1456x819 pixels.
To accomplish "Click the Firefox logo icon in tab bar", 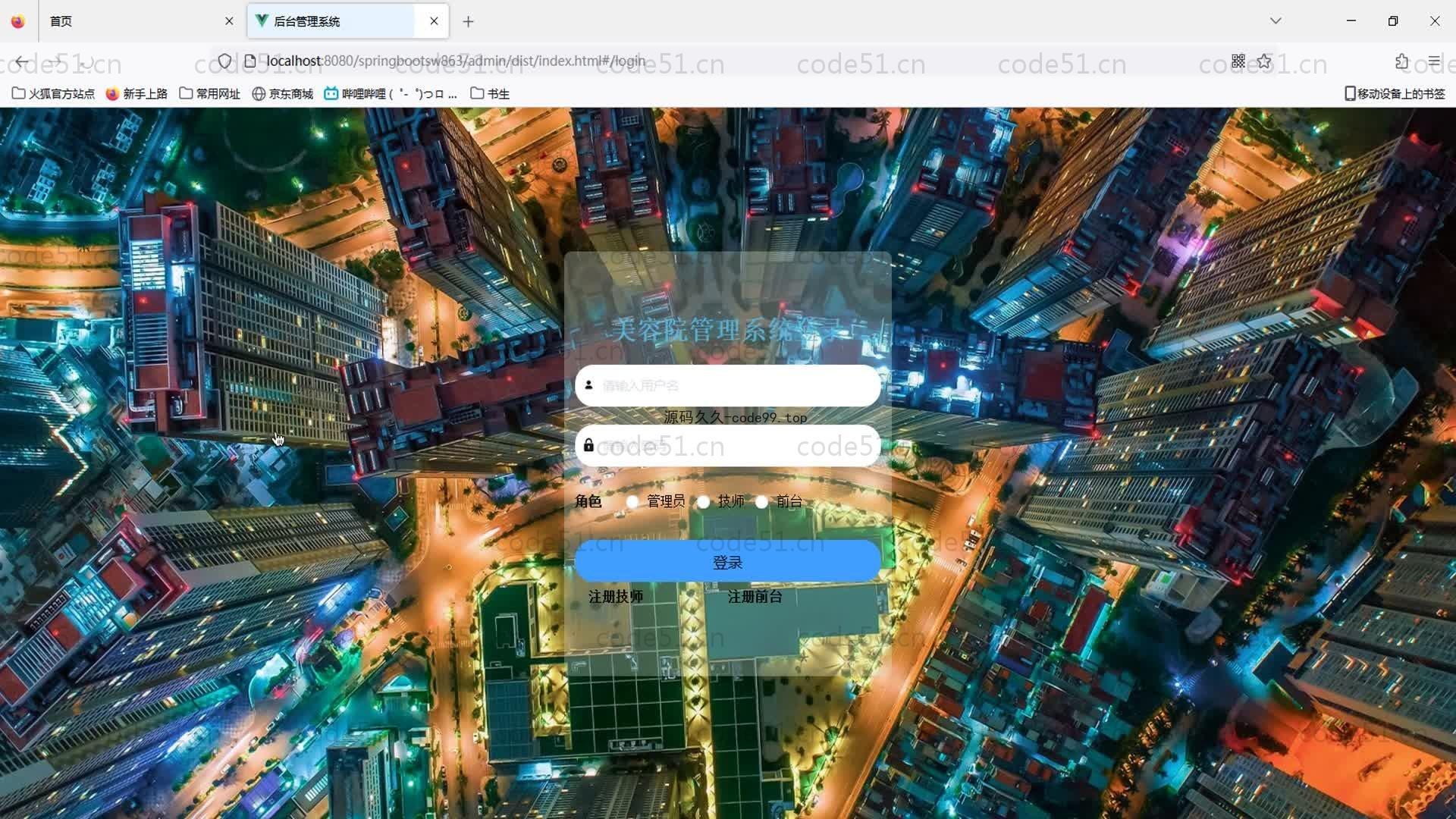I will pos(18,21).
